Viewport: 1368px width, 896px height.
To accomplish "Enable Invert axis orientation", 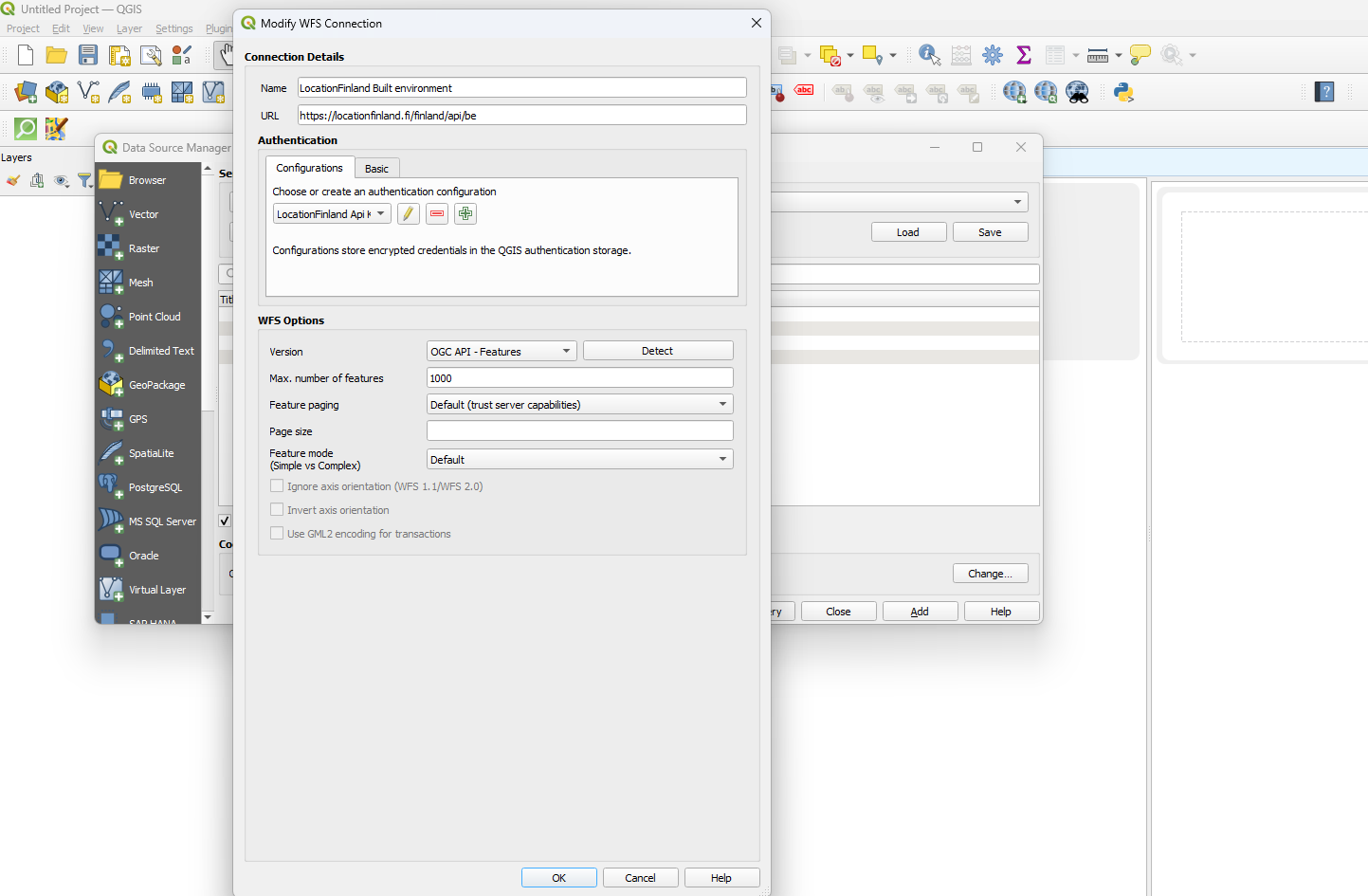I will [277, 509].
